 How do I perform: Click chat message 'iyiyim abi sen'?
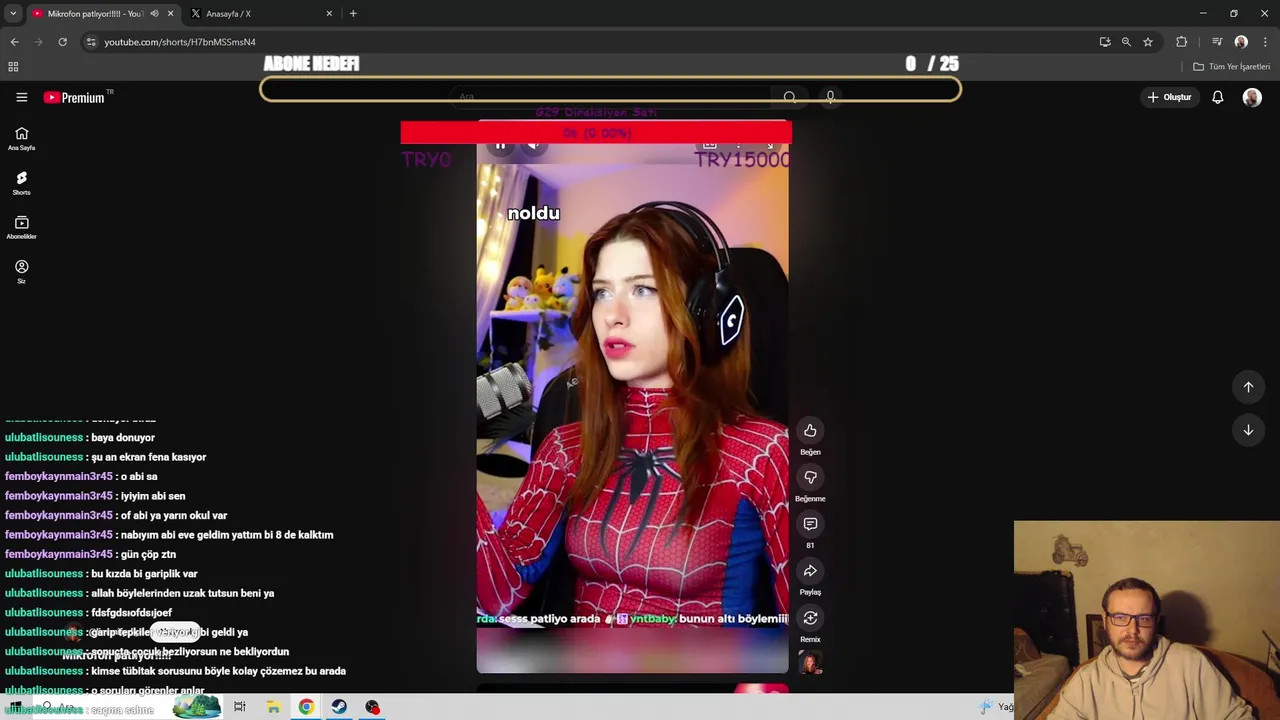(153, 496)
